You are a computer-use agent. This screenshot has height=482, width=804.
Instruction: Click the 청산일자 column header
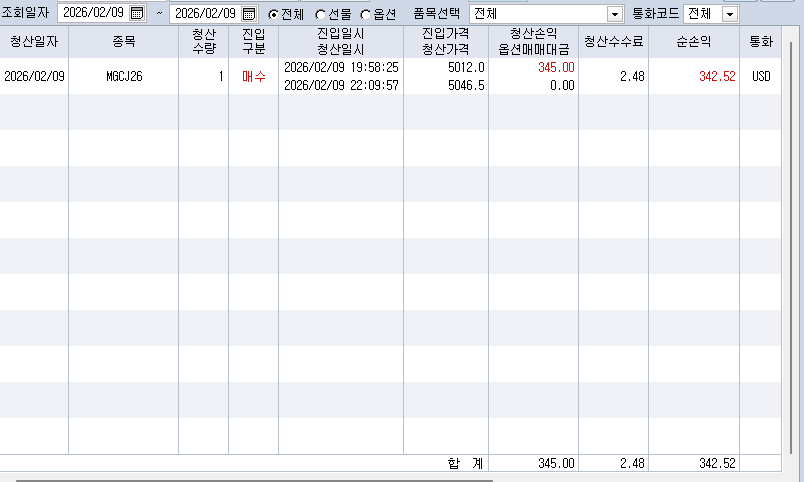point(34,42)
